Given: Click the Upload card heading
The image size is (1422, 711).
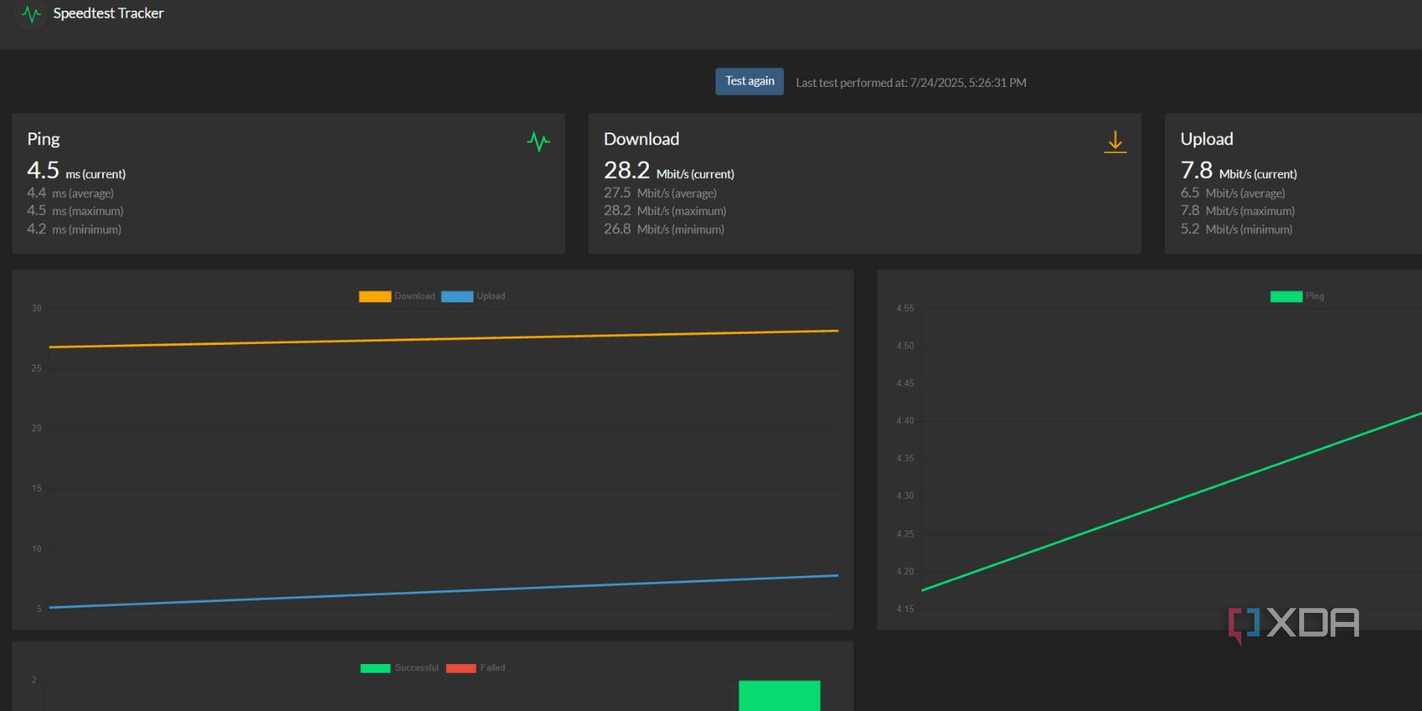Looking at the screenshot, I should point(1206,139).
